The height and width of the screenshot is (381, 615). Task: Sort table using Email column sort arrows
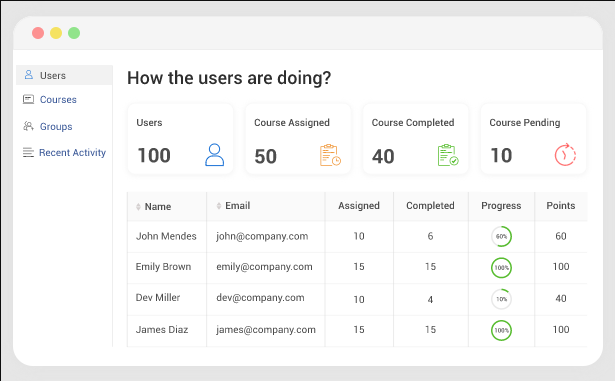point(219,206)
